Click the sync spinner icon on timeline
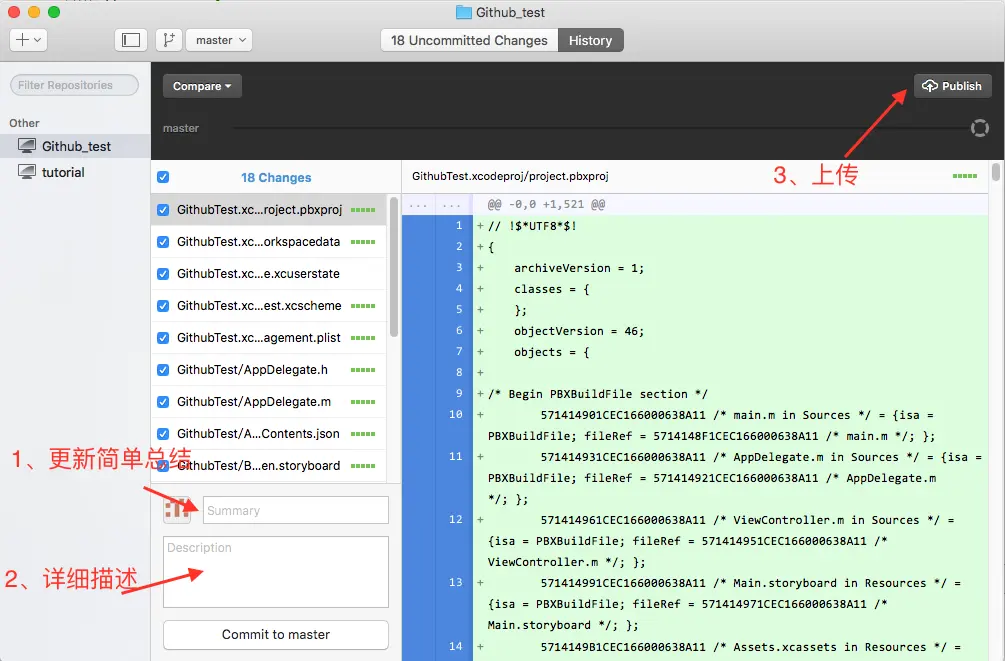Viewport: 1005px width, 661px height. coord(979,128)
